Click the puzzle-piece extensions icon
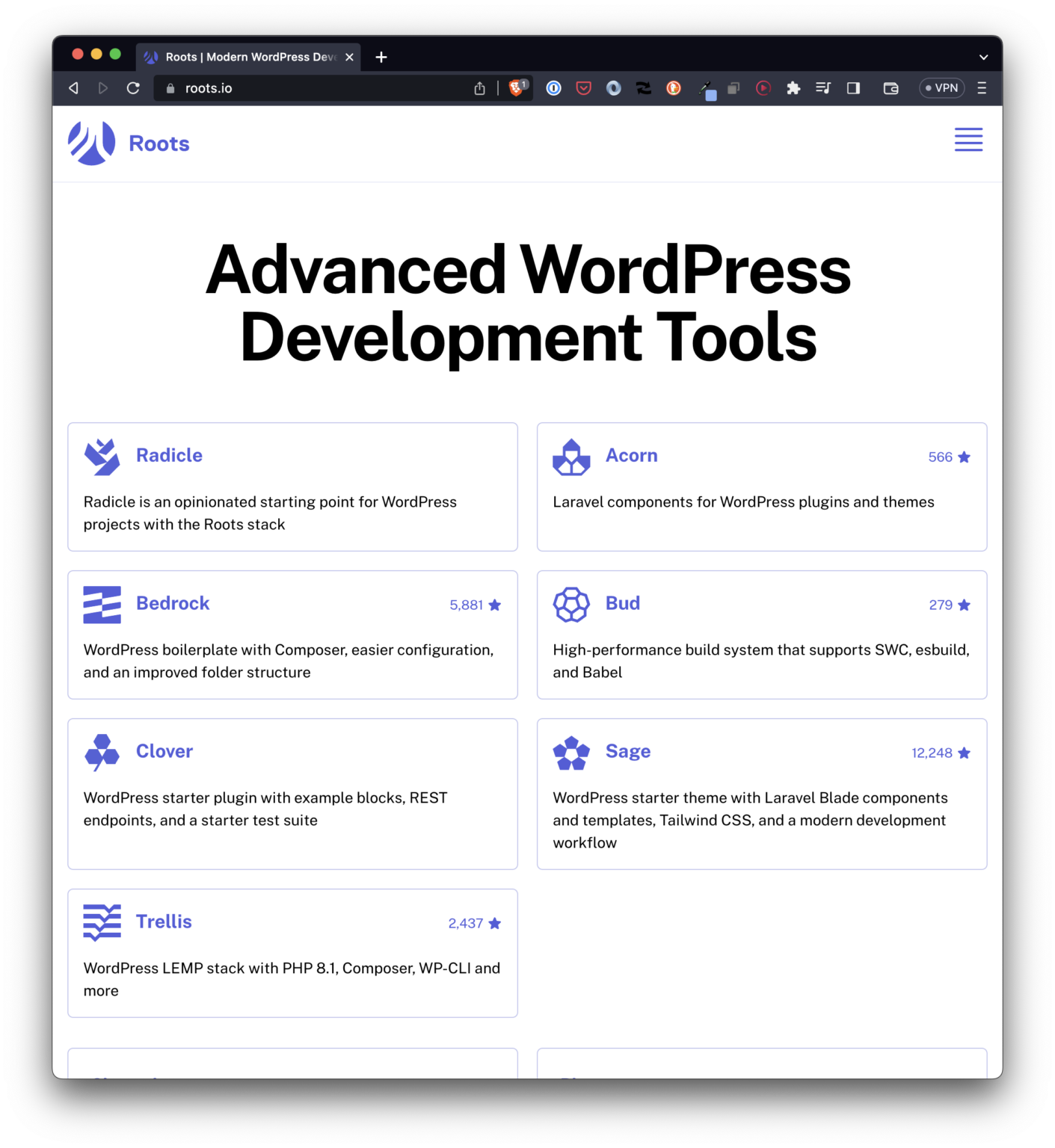1055x1148 pixels. tap(793, 87)
